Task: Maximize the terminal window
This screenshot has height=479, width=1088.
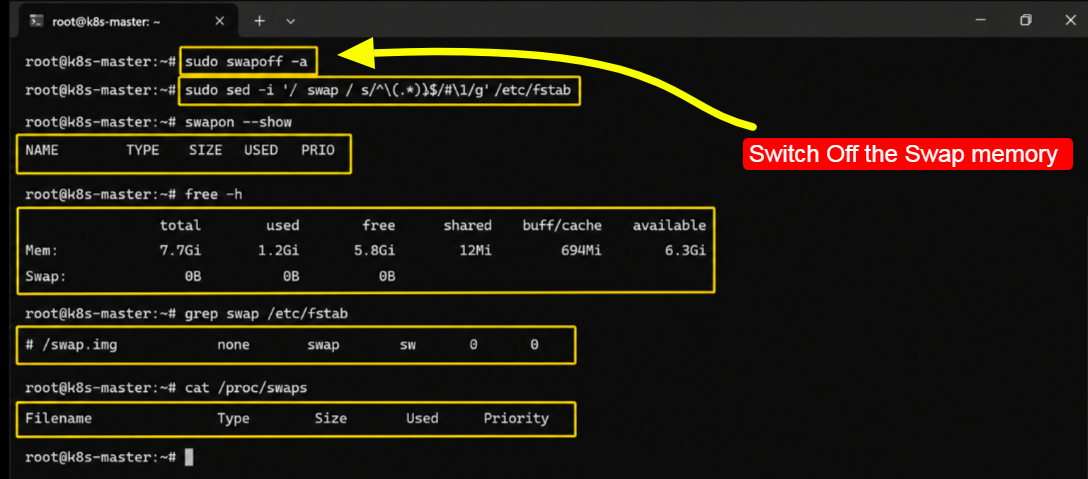Action: 1026,20
